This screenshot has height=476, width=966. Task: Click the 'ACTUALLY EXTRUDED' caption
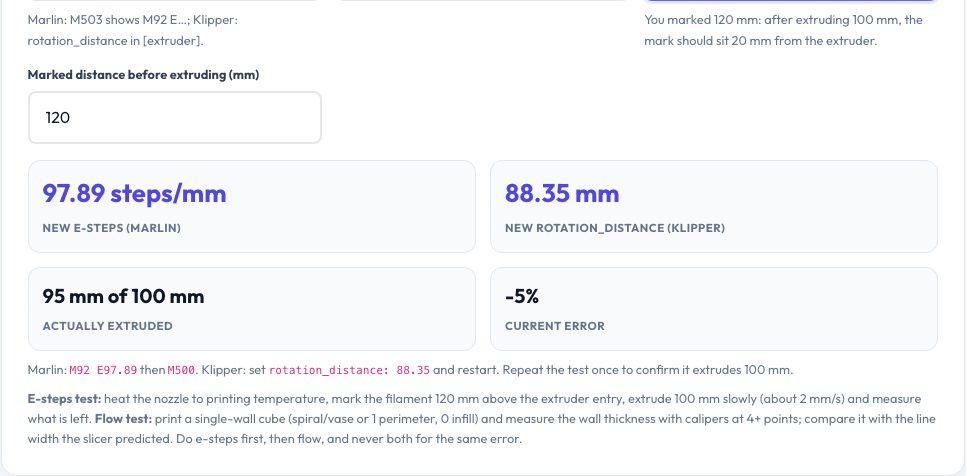pos(107,326)
